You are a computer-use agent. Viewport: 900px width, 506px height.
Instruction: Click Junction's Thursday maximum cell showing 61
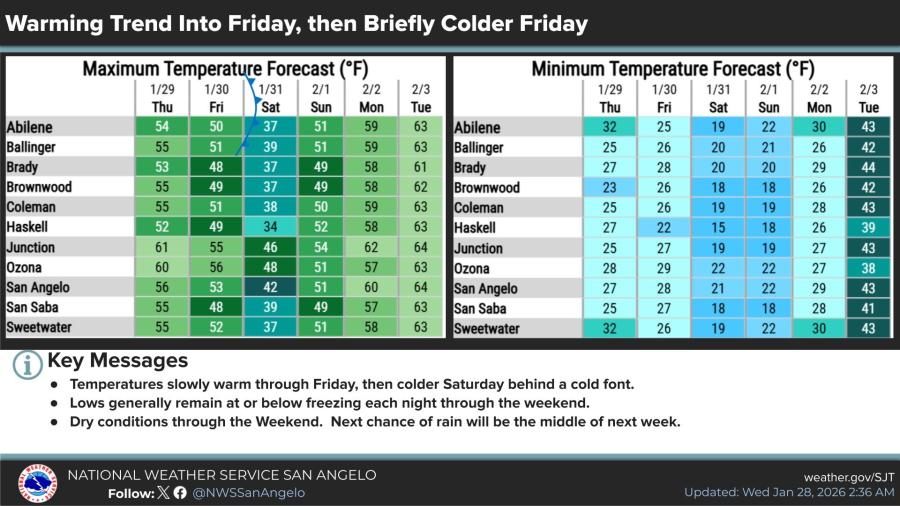pyautogui.click(x=162, y=247)
